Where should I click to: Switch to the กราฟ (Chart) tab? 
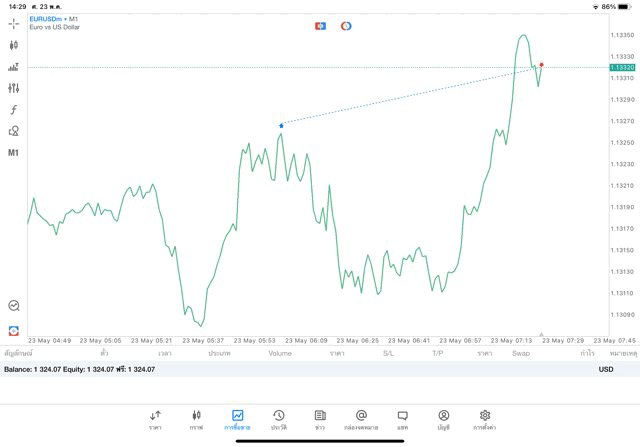(196, 419)
